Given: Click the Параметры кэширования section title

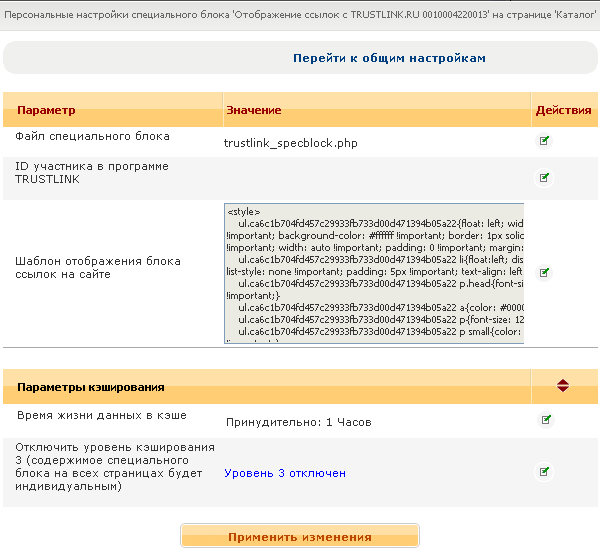Looking at the screenshot, I should click(x=91, y=386).
